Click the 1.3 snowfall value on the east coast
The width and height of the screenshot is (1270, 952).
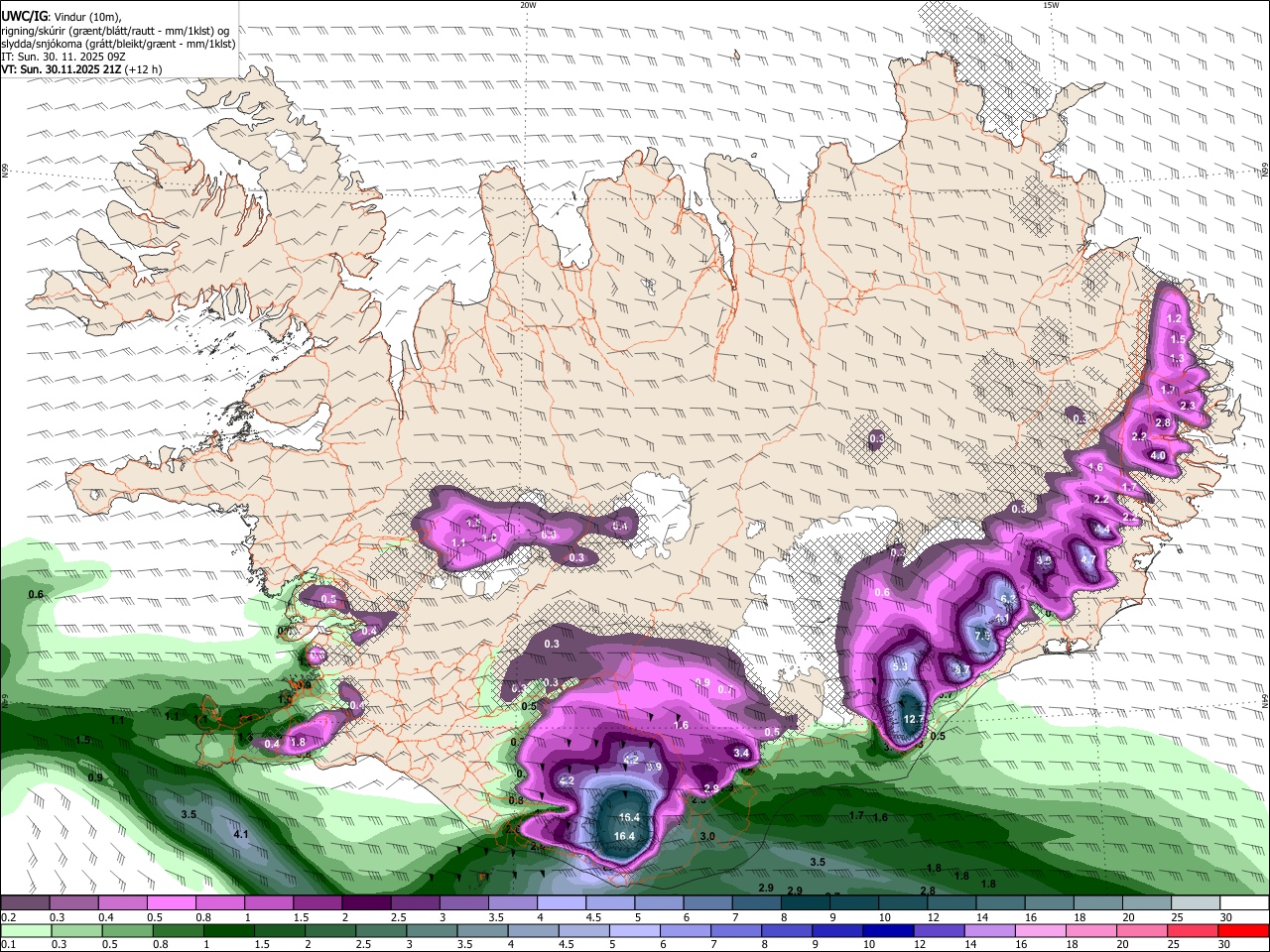(1177, 358)
